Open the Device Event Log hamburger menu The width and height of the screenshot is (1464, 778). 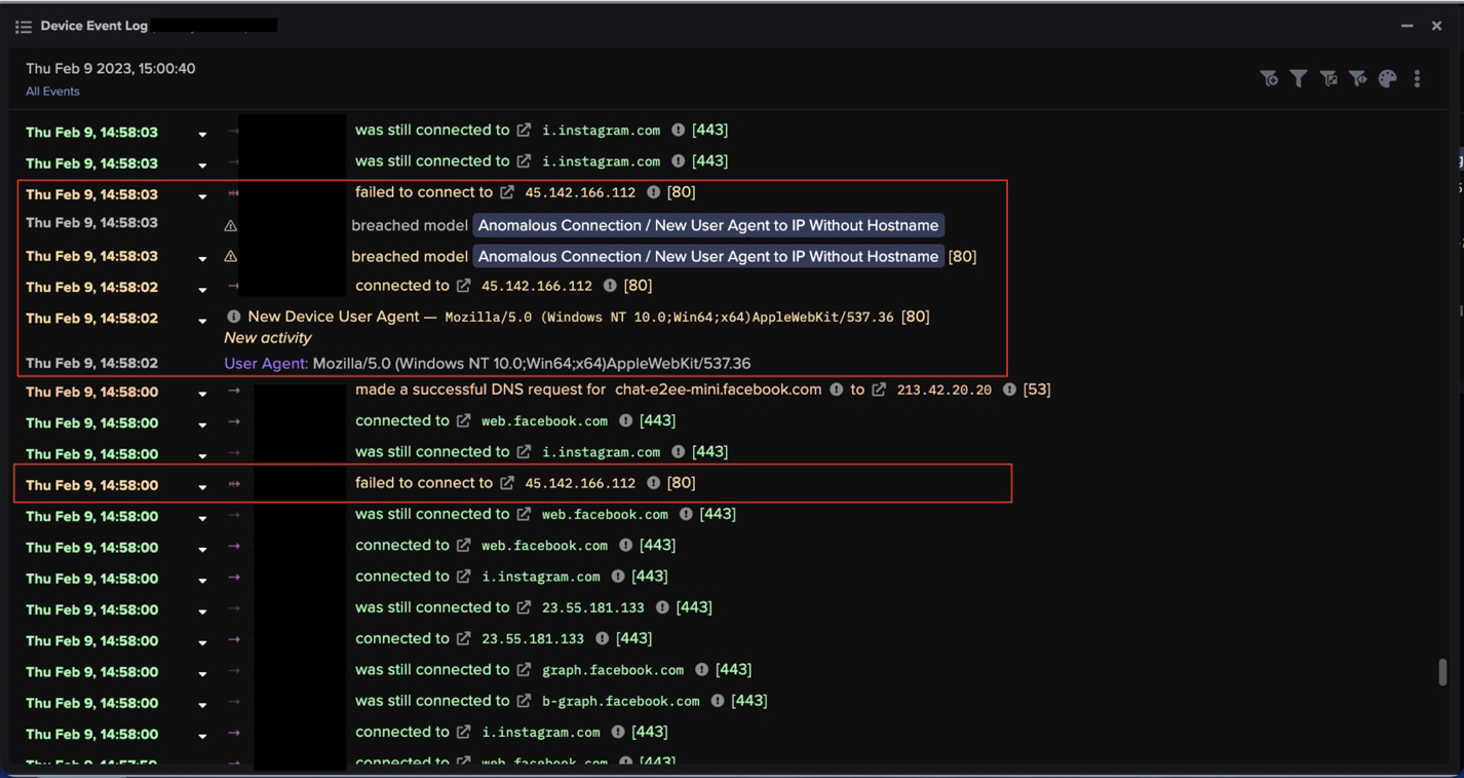pyautogui.click(x=22, y=26)
